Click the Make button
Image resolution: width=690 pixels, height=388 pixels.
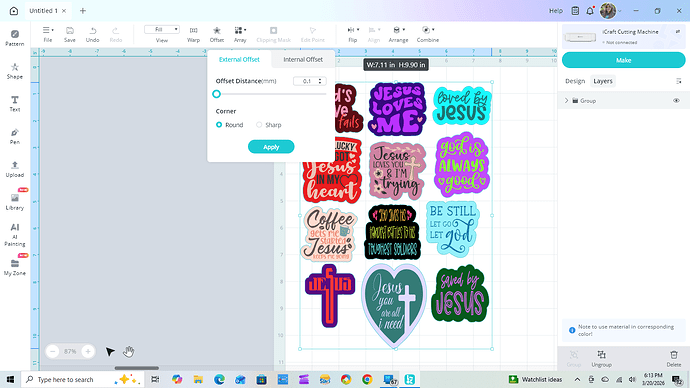pyautogui.click(x=623, y=60)
